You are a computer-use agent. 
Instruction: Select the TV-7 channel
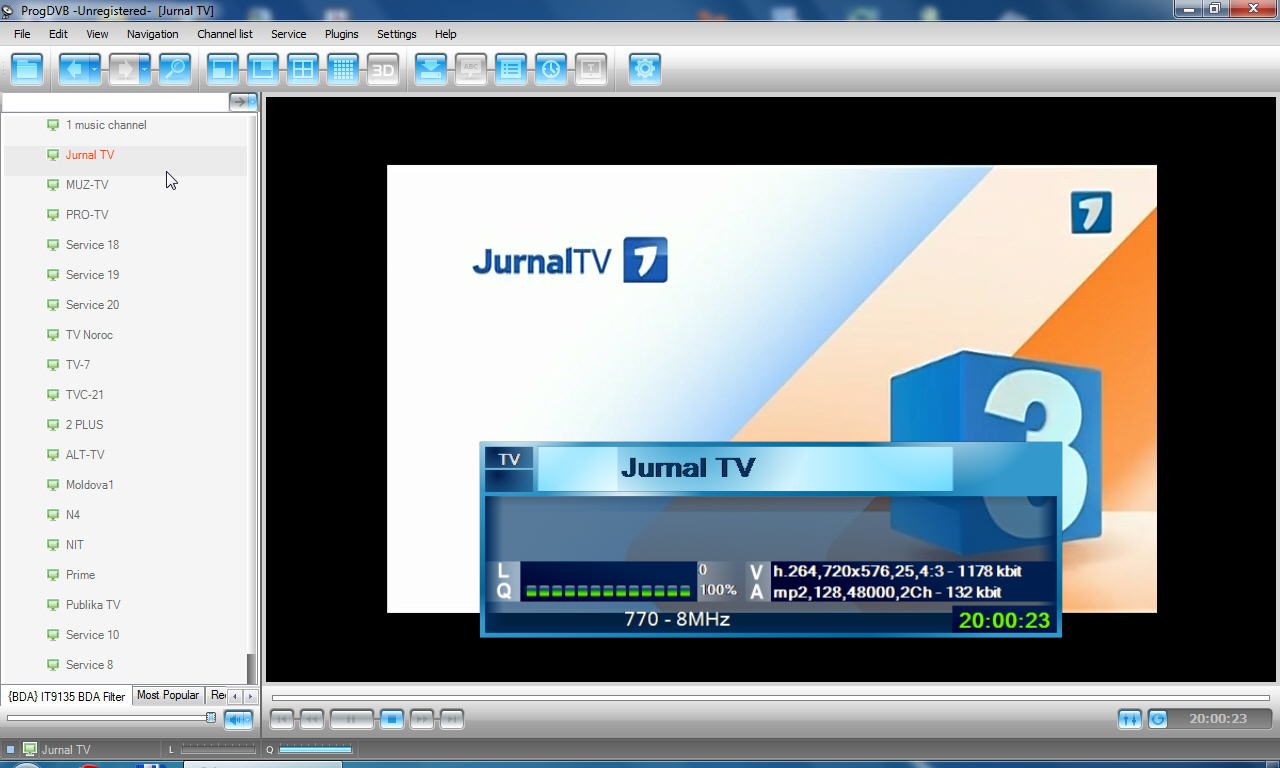tap(78, 365)
